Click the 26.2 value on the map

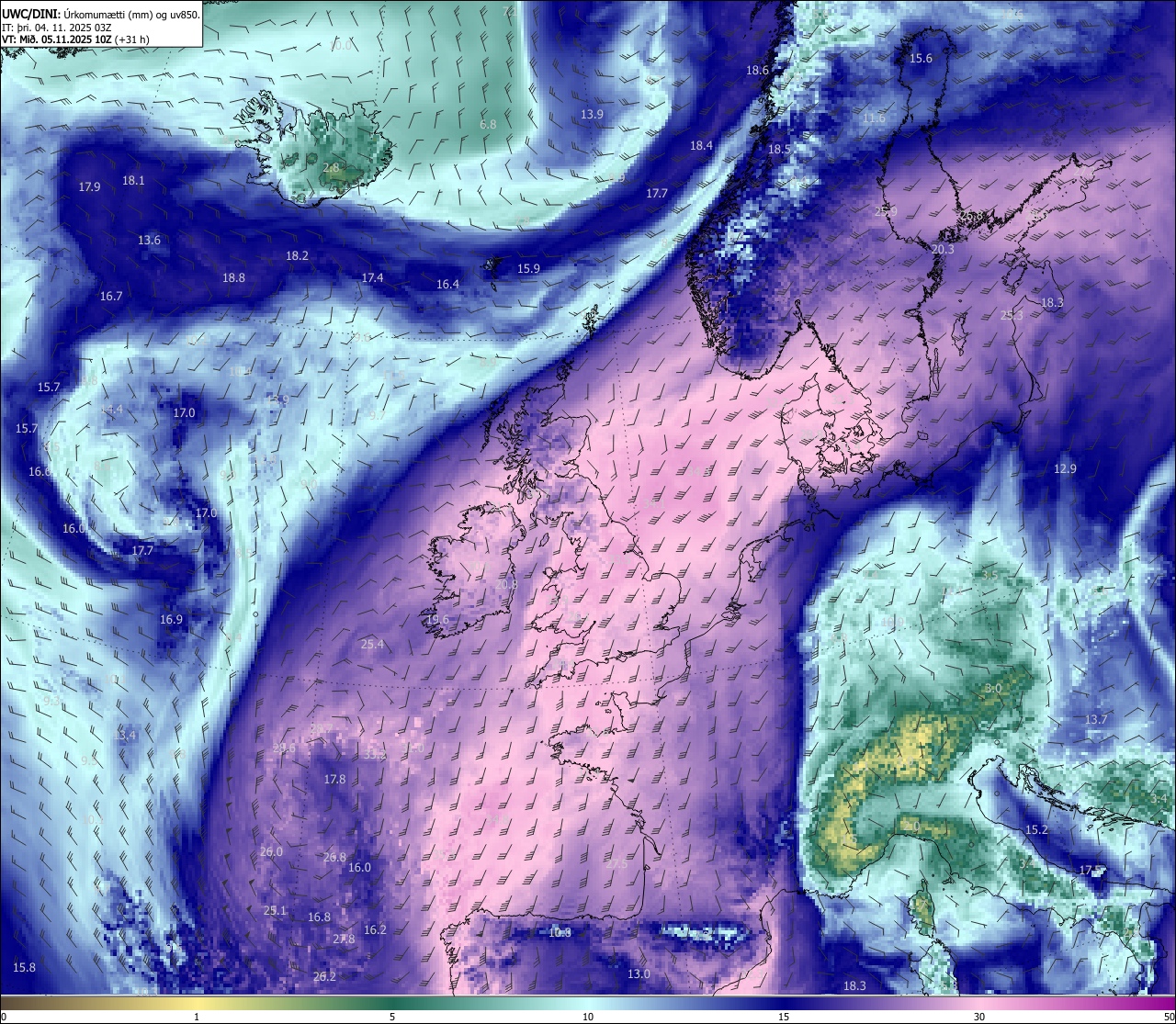click(x=324, y=977)
